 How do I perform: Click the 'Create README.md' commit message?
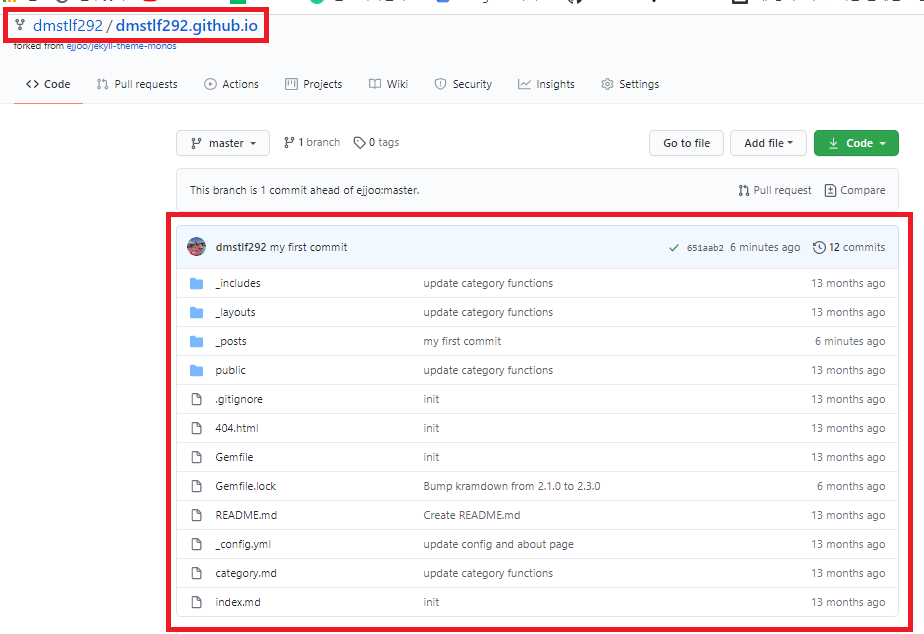[x=471, y=515]
